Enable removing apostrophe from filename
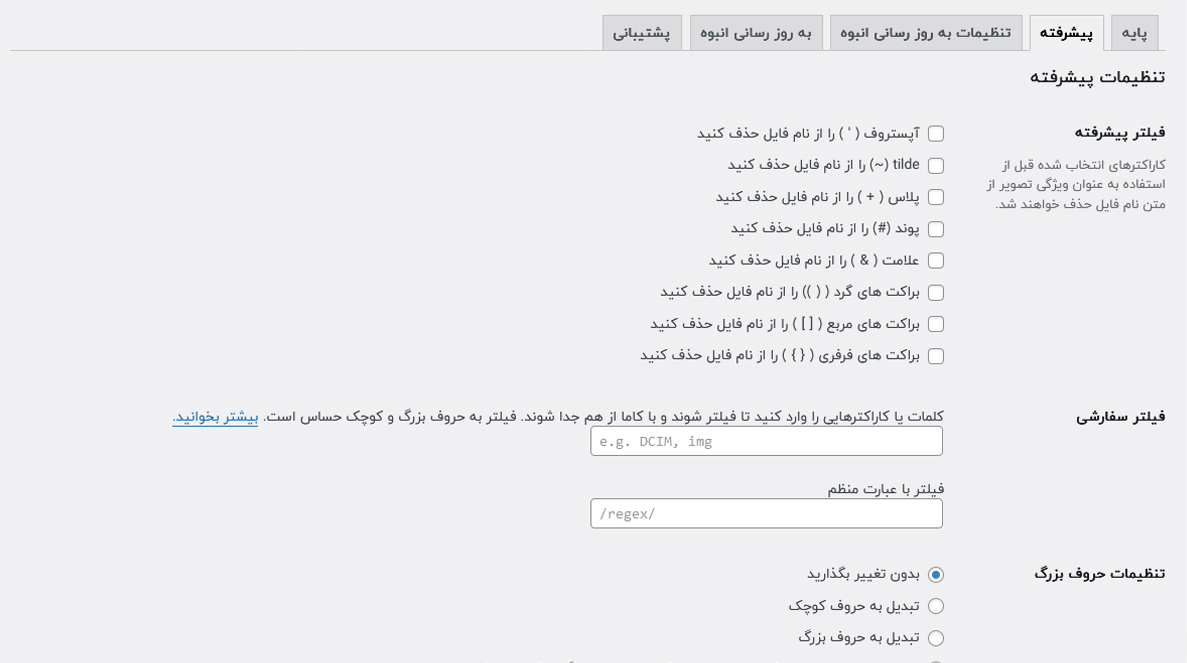The image size is (1187, 663). pos(936,134)
